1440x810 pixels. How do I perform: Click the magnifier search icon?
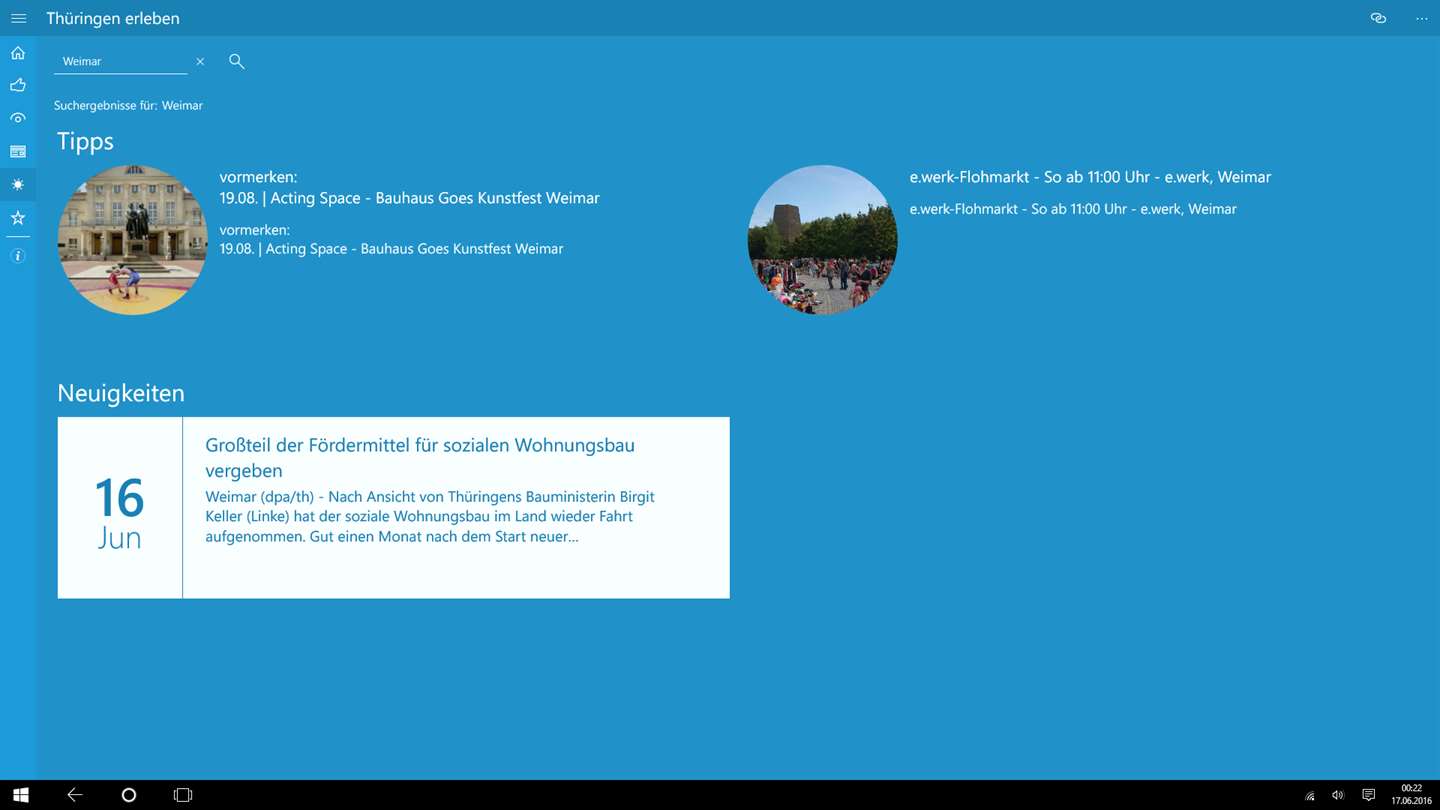tap(237, 61)
